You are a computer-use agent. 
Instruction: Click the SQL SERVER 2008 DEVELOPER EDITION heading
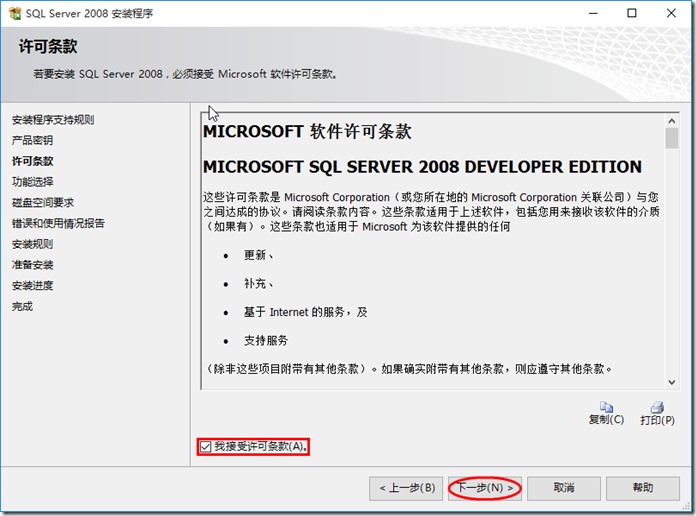[x=422, y=167]
